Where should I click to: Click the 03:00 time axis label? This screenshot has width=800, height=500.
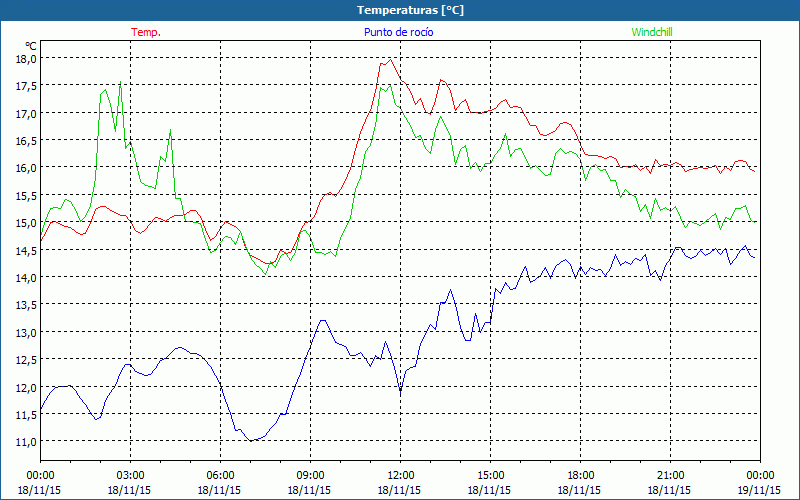130,476
